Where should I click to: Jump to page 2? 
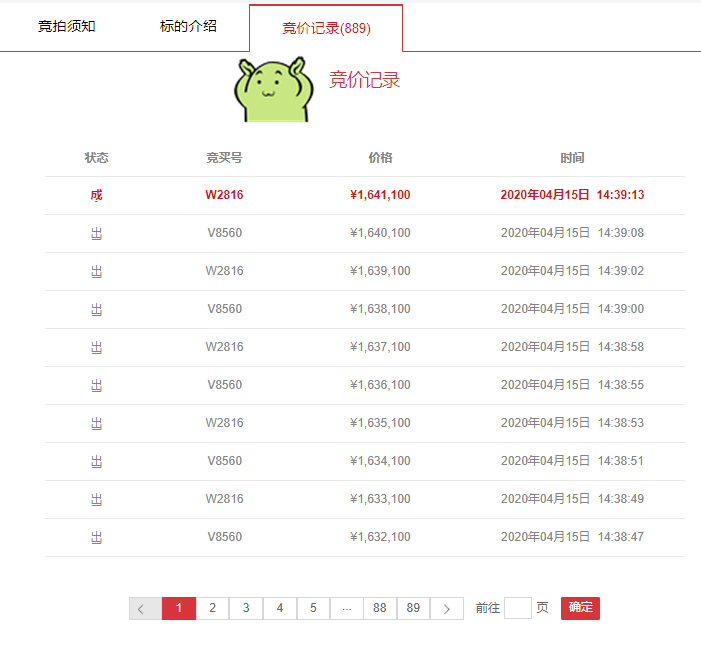(212, 608)
